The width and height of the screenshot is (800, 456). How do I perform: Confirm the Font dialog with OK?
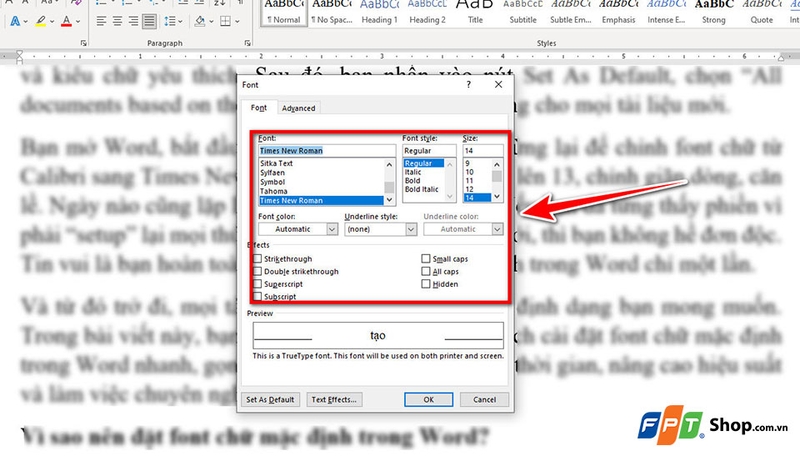pyautogui.click(x=429, y=399)
